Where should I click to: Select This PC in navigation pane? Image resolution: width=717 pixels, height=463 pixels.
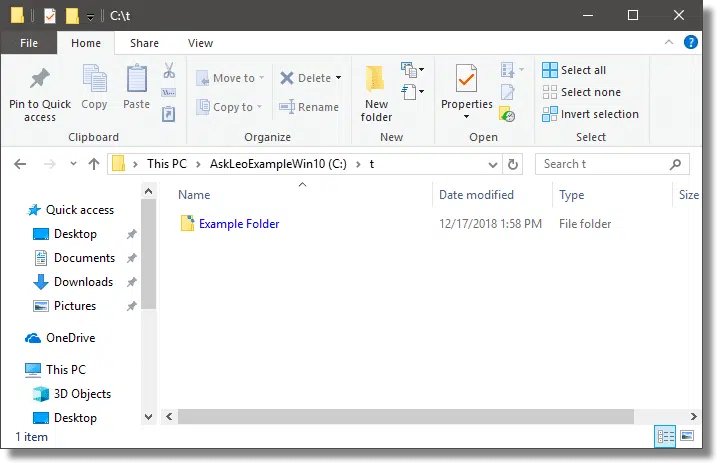[x=55, y=370]
